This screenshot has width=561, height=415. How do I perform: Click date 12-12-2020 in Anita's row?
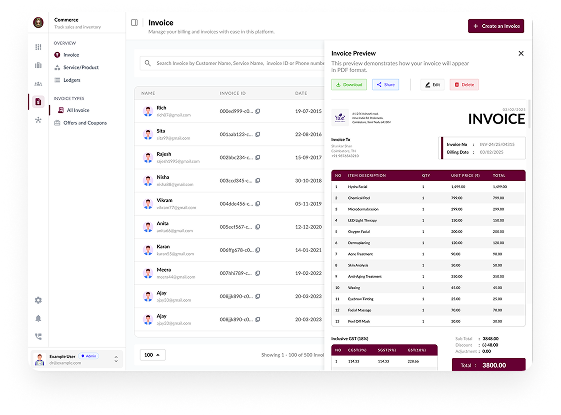308,227
